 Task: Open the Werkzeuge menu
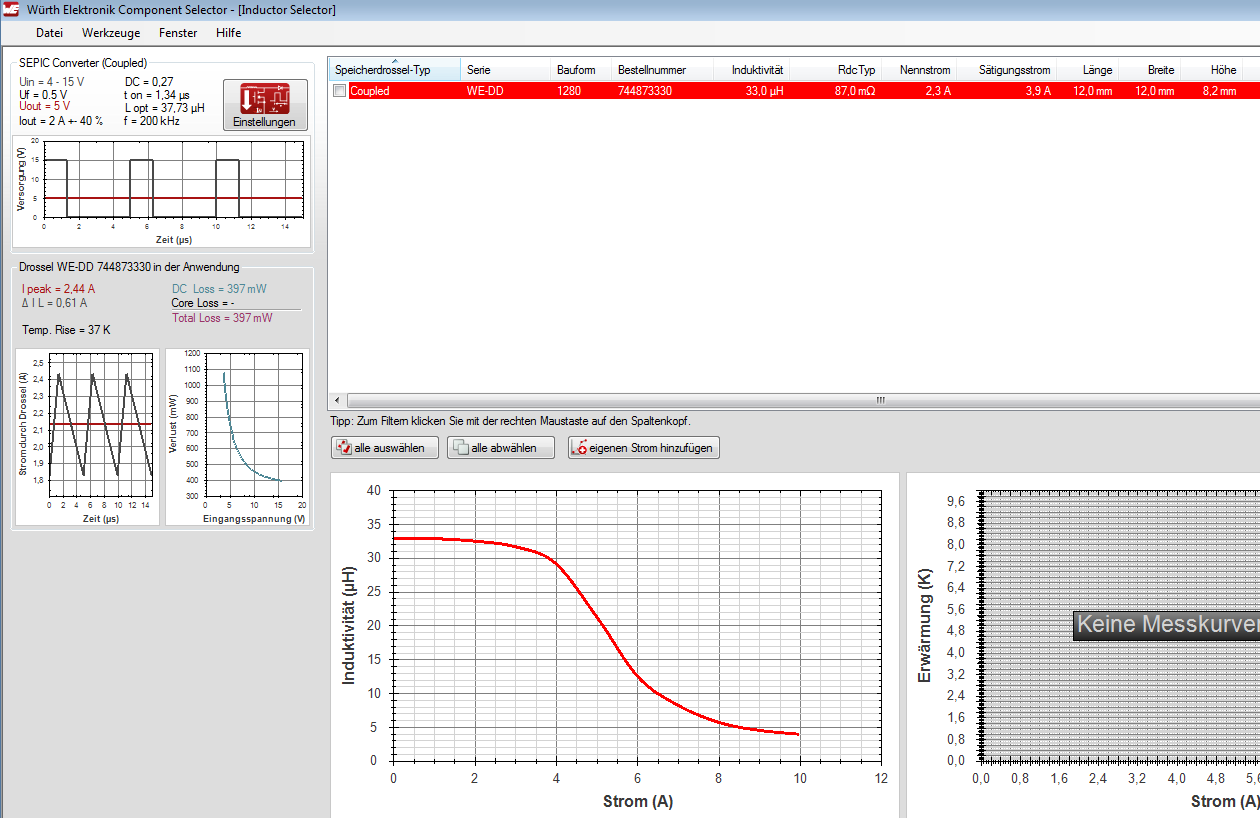pyautogui.click(x=111, y=33)
